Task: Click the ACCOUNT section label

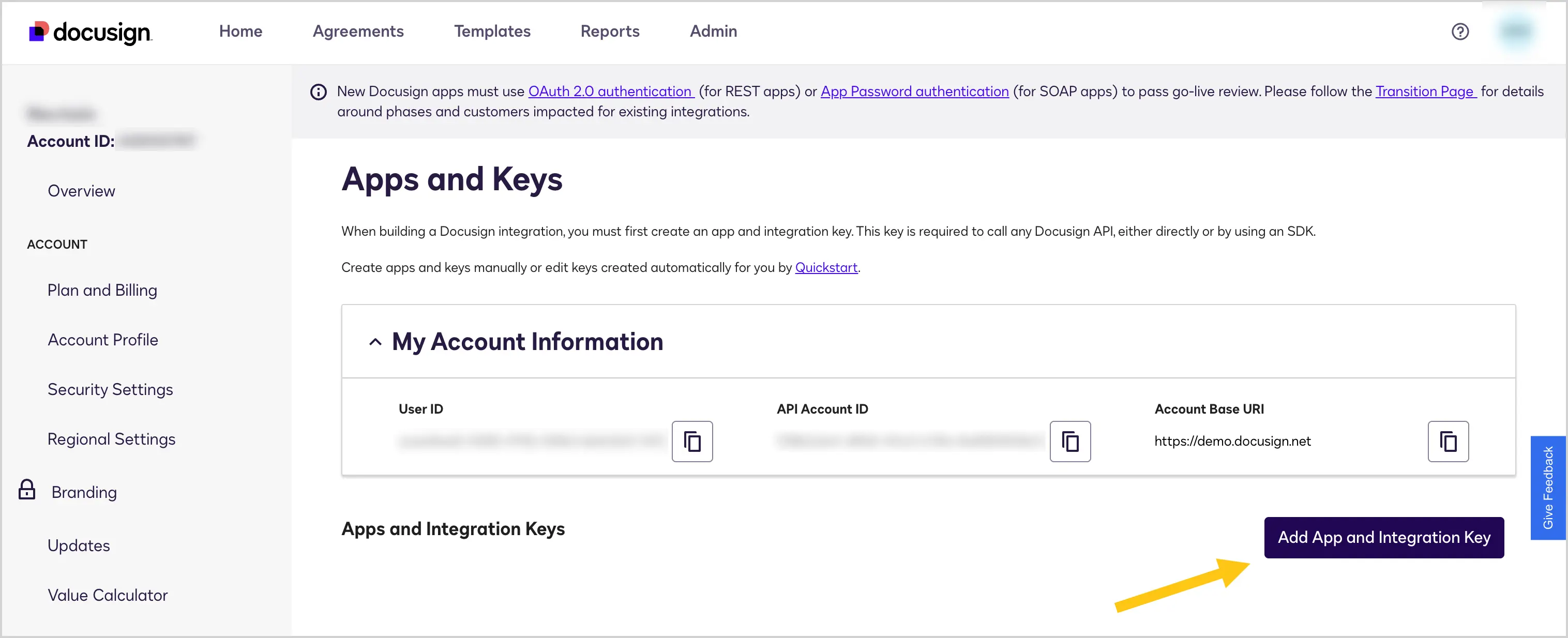Action: [x=57, y=244]
